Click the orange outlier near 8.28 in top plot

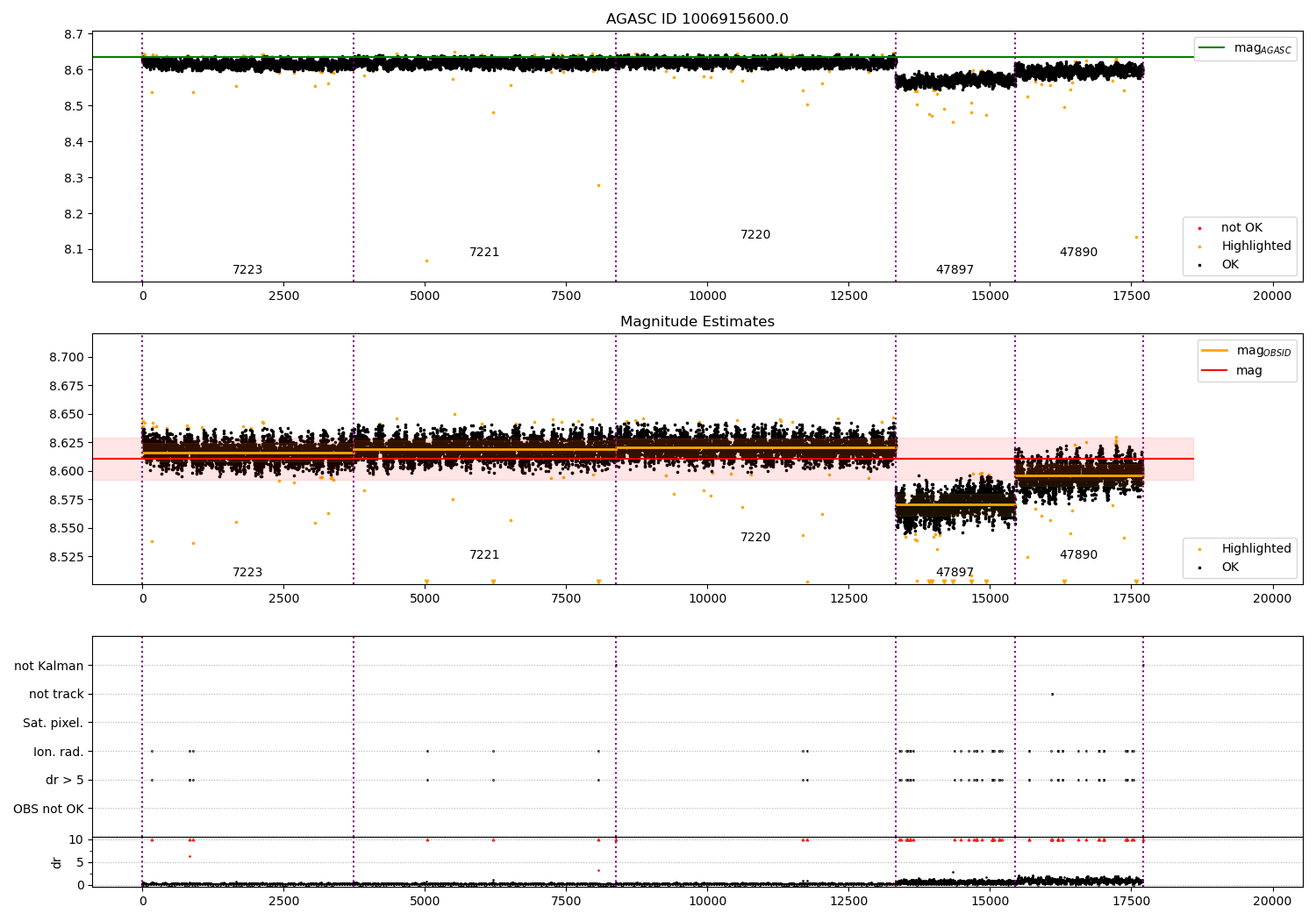click(x=598, y=185)
